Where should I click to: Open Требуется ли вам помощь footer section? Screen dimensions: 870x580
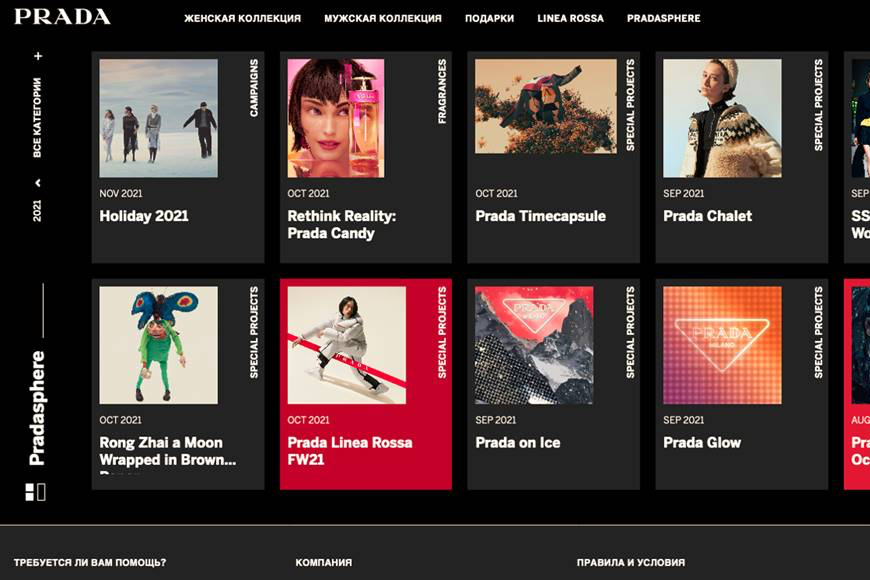[x=90, y=562]
